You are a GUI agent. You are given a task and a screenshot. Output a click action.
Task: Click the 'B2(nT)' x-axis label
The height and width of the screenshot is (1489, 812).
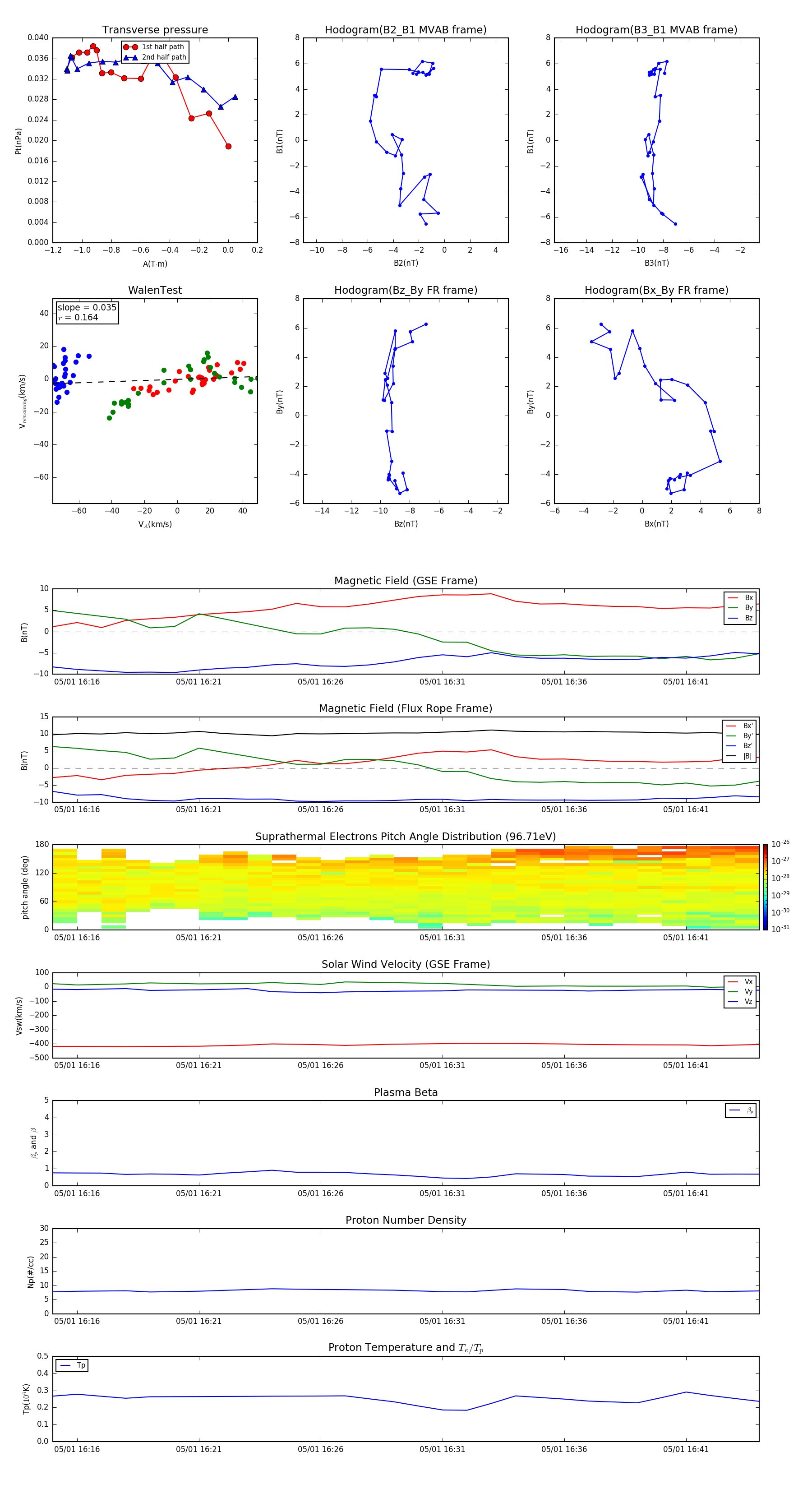406,263
